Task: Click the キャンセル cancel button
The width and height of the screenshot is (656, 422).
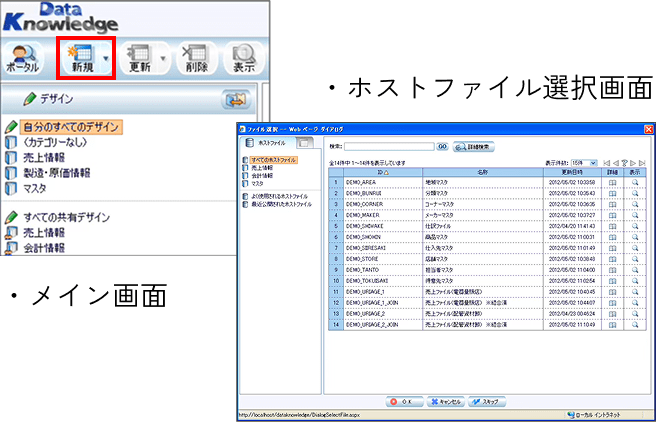Action: [x=446, y=402]
